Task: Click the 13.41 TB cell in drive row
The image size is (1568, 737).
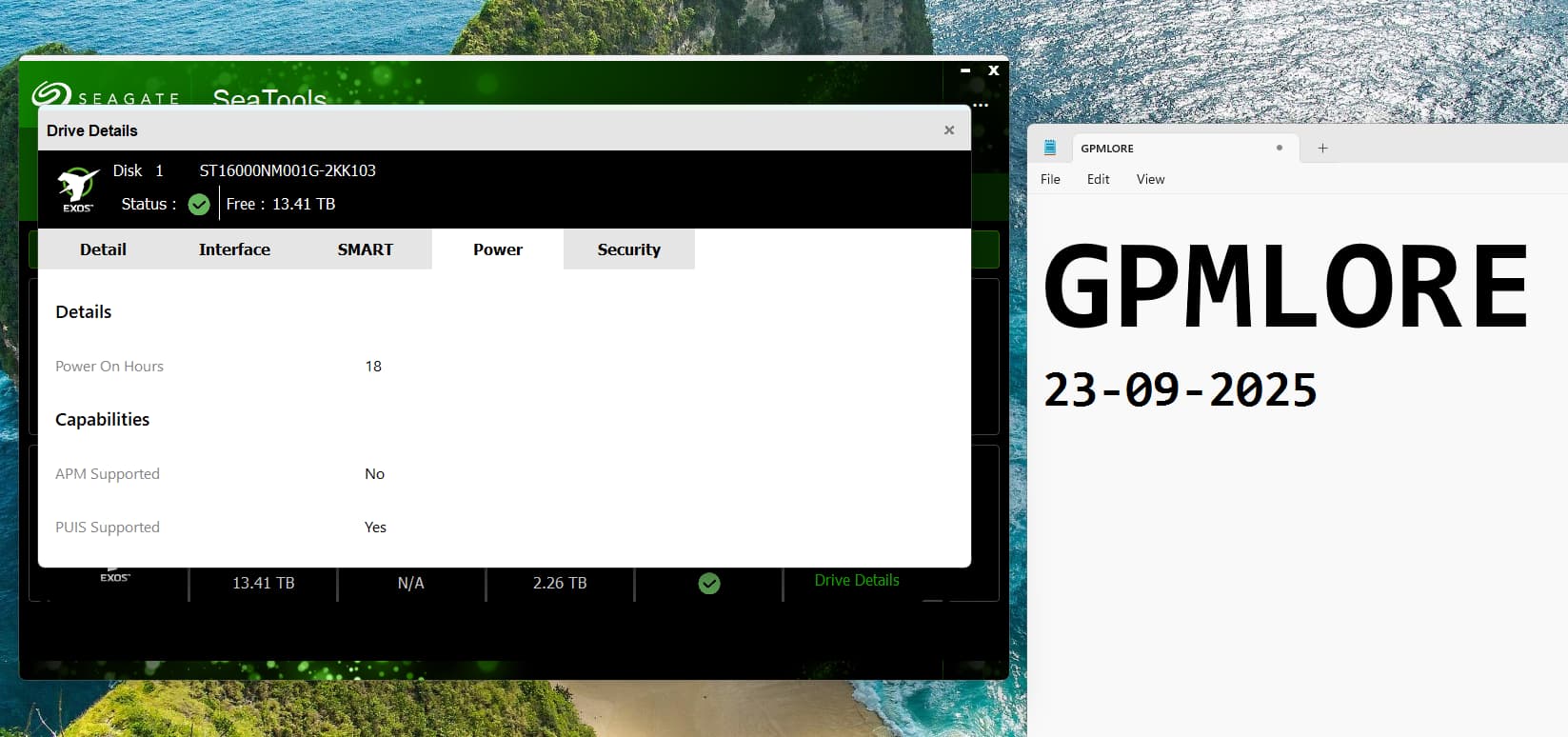Action: pos(264,583)
